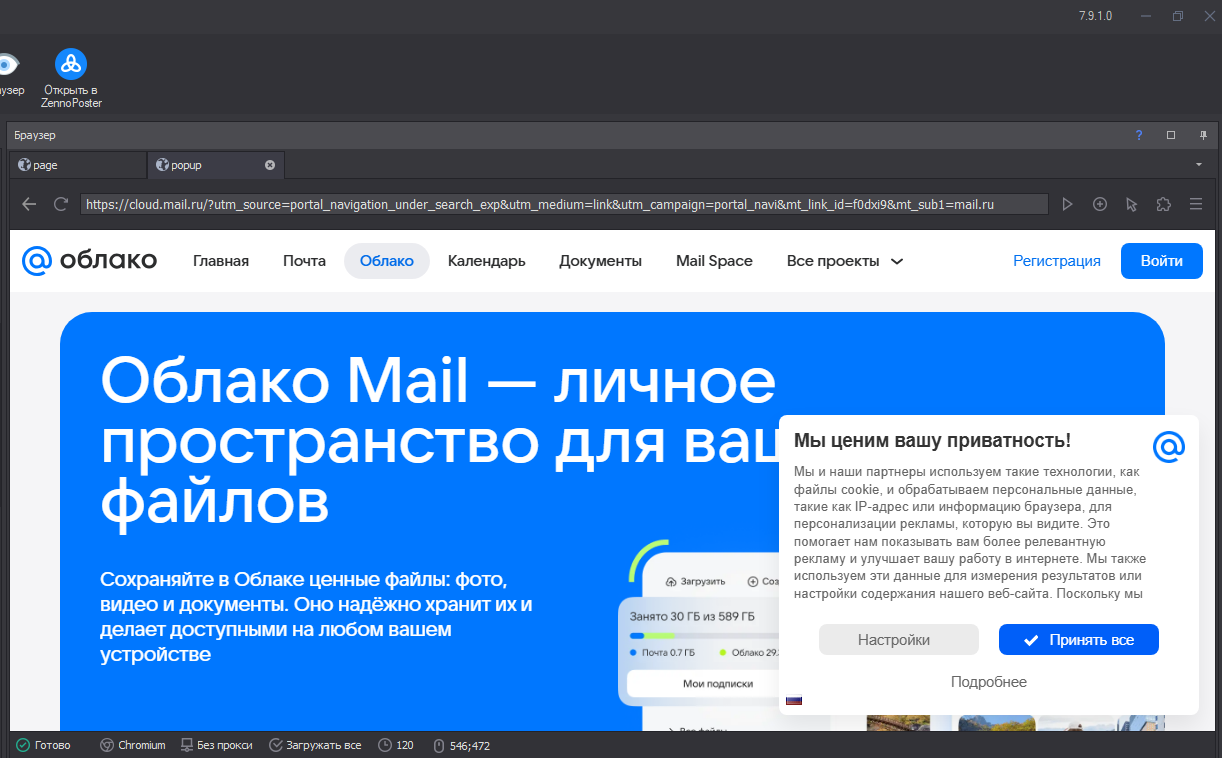The image size is (1222, 758).
Task: Click Настройки in privacy dialog
Action: point(898,640)
